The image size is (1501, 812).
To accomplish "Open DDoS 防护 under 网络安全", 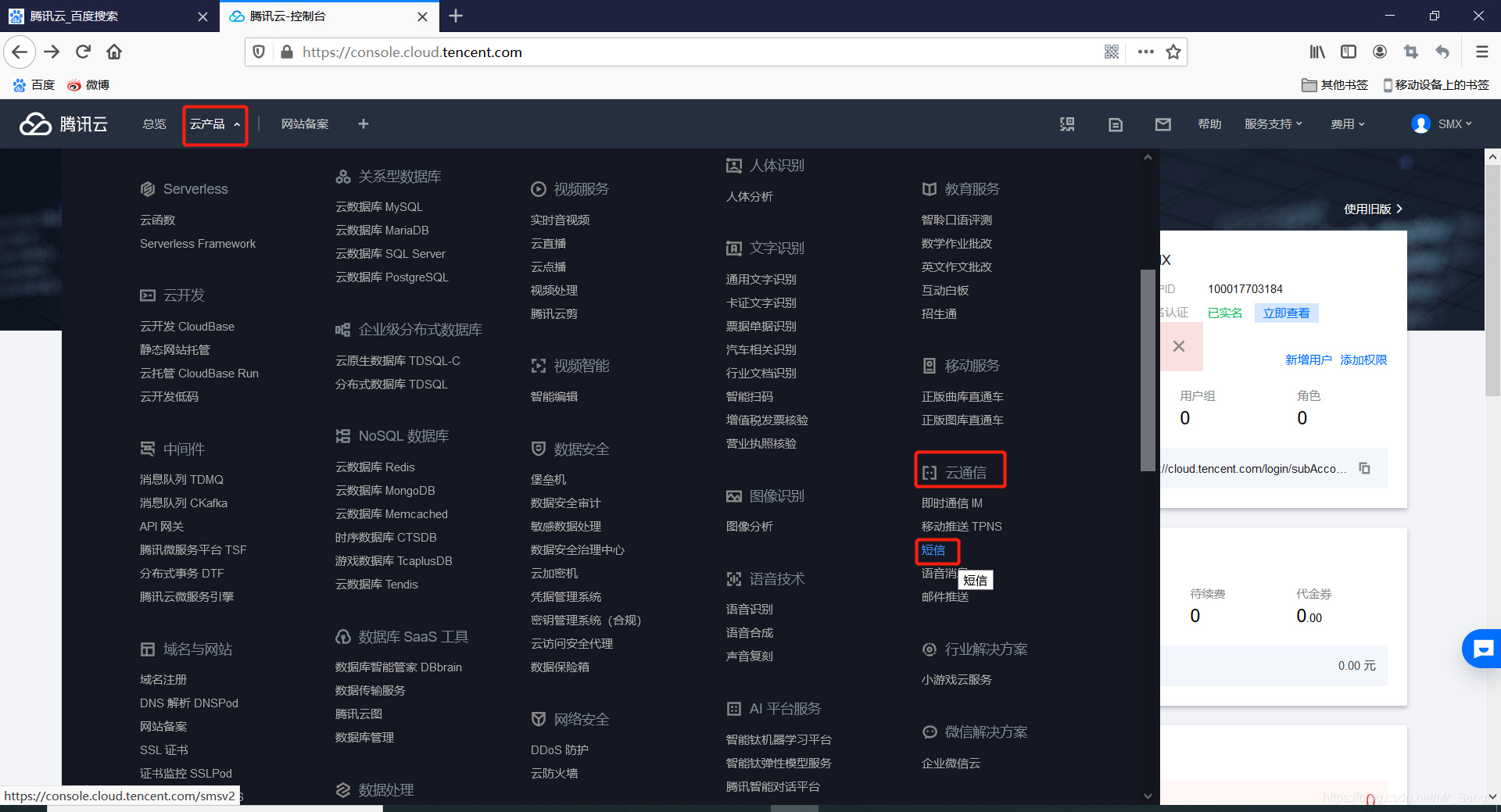I will click(560, 750).
